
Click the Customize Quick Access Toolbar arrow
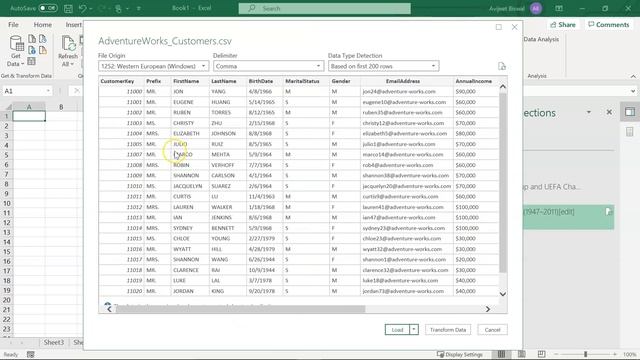(139, 8)
